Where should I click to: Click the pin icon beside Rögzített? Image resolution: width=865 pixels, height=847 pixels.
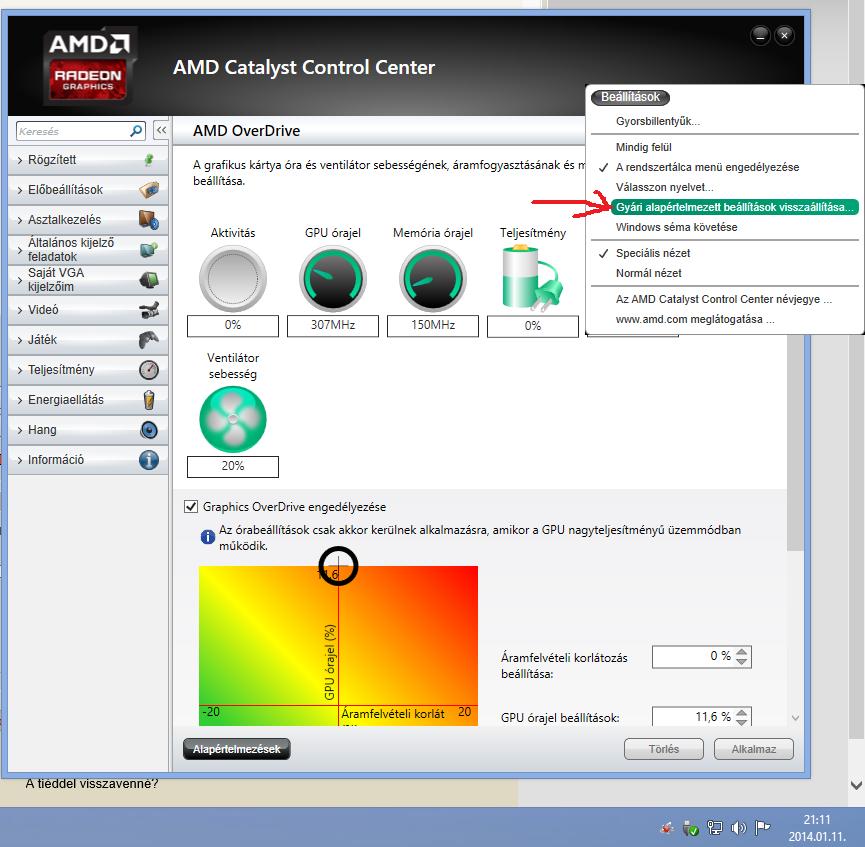pos(148,160)
